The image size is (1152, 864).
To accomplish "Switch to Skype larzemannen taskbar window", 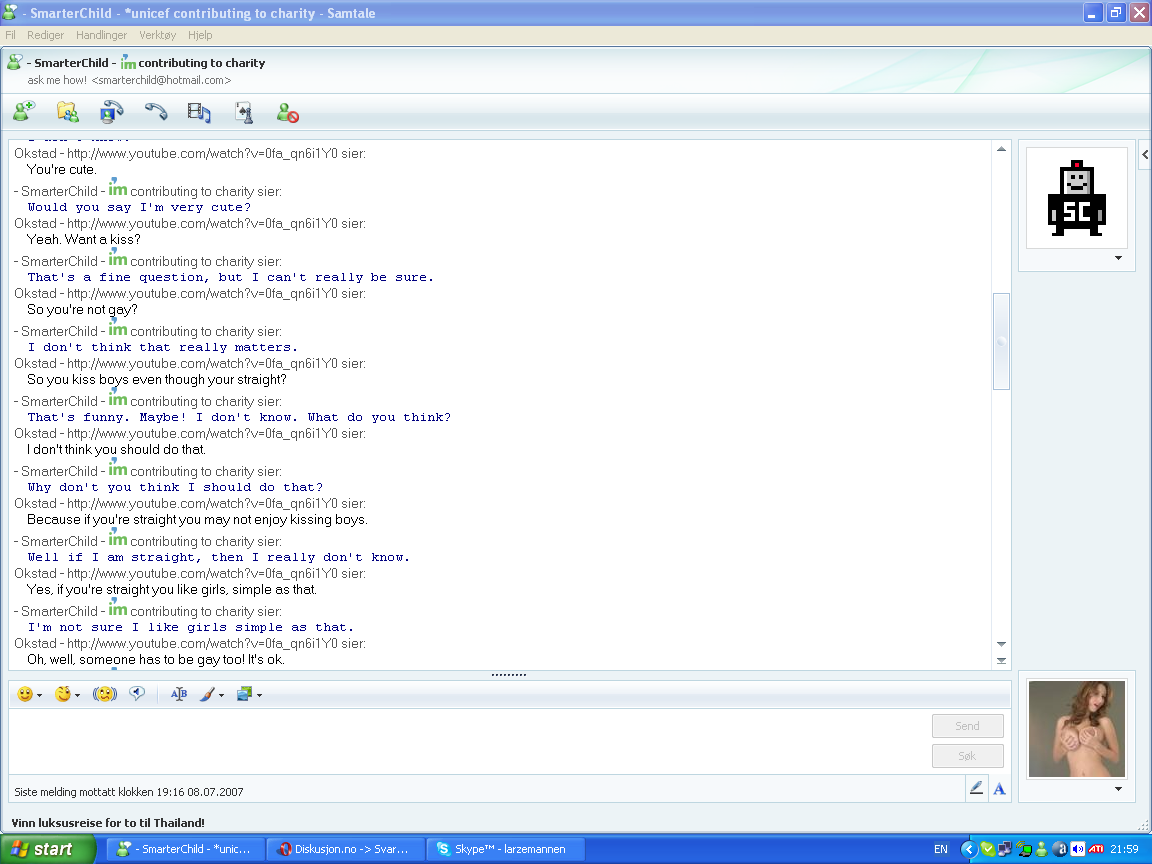I will pos(506,849).
